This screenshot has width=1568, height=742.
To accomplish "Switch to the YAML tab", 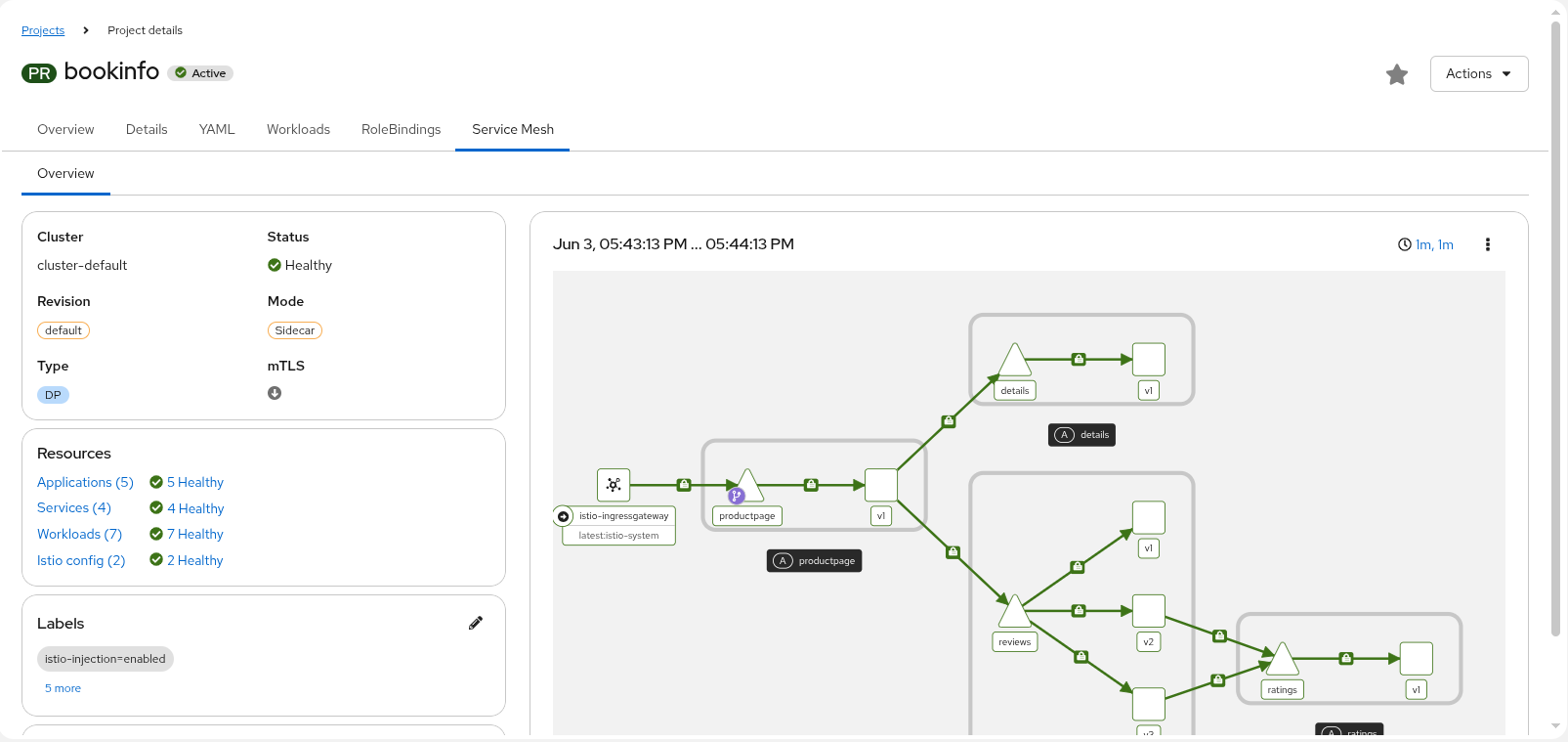I will [x=217, y=129].
